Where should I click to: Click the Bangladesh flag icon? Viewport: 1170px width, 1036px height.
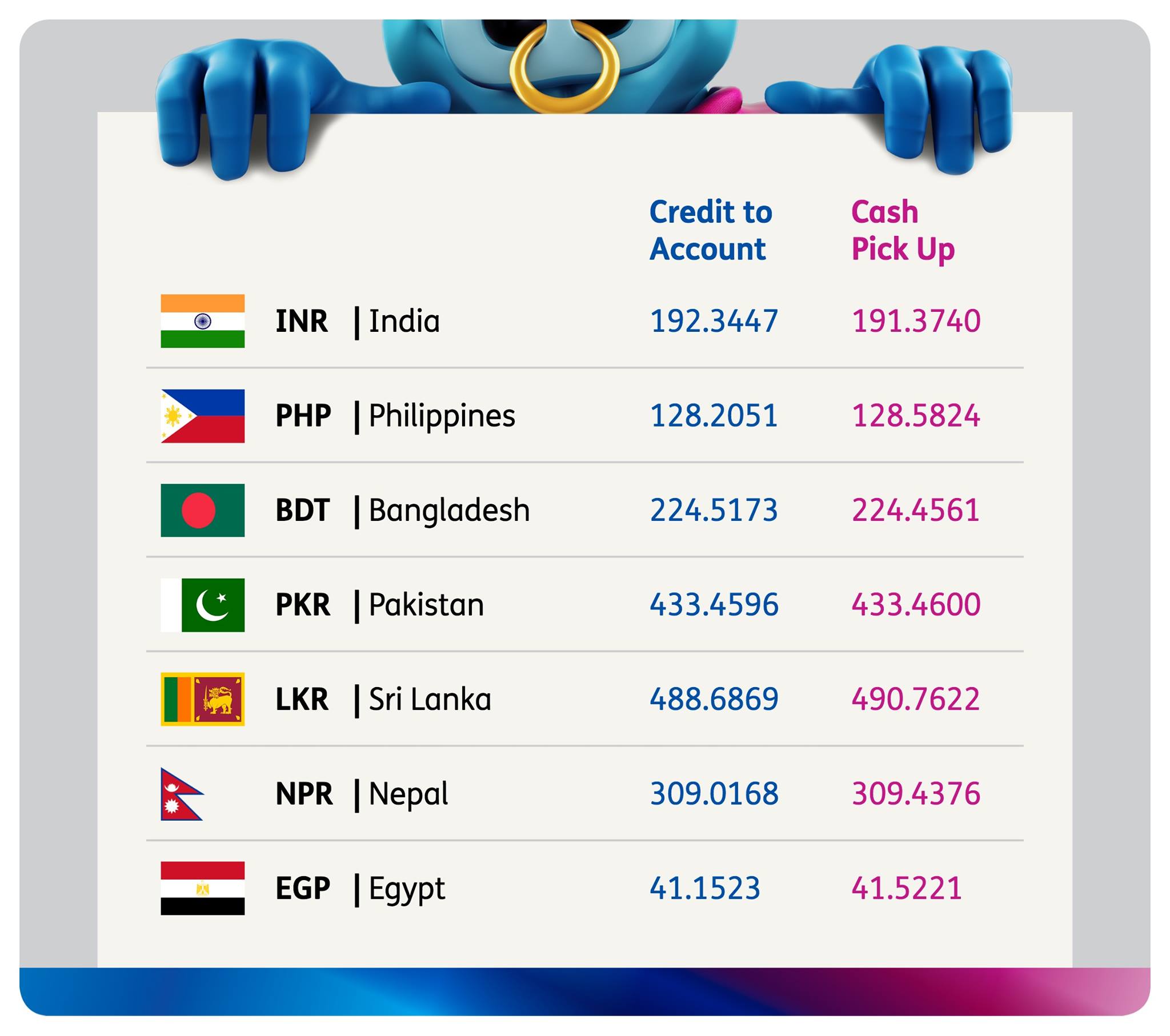[203, 511]
